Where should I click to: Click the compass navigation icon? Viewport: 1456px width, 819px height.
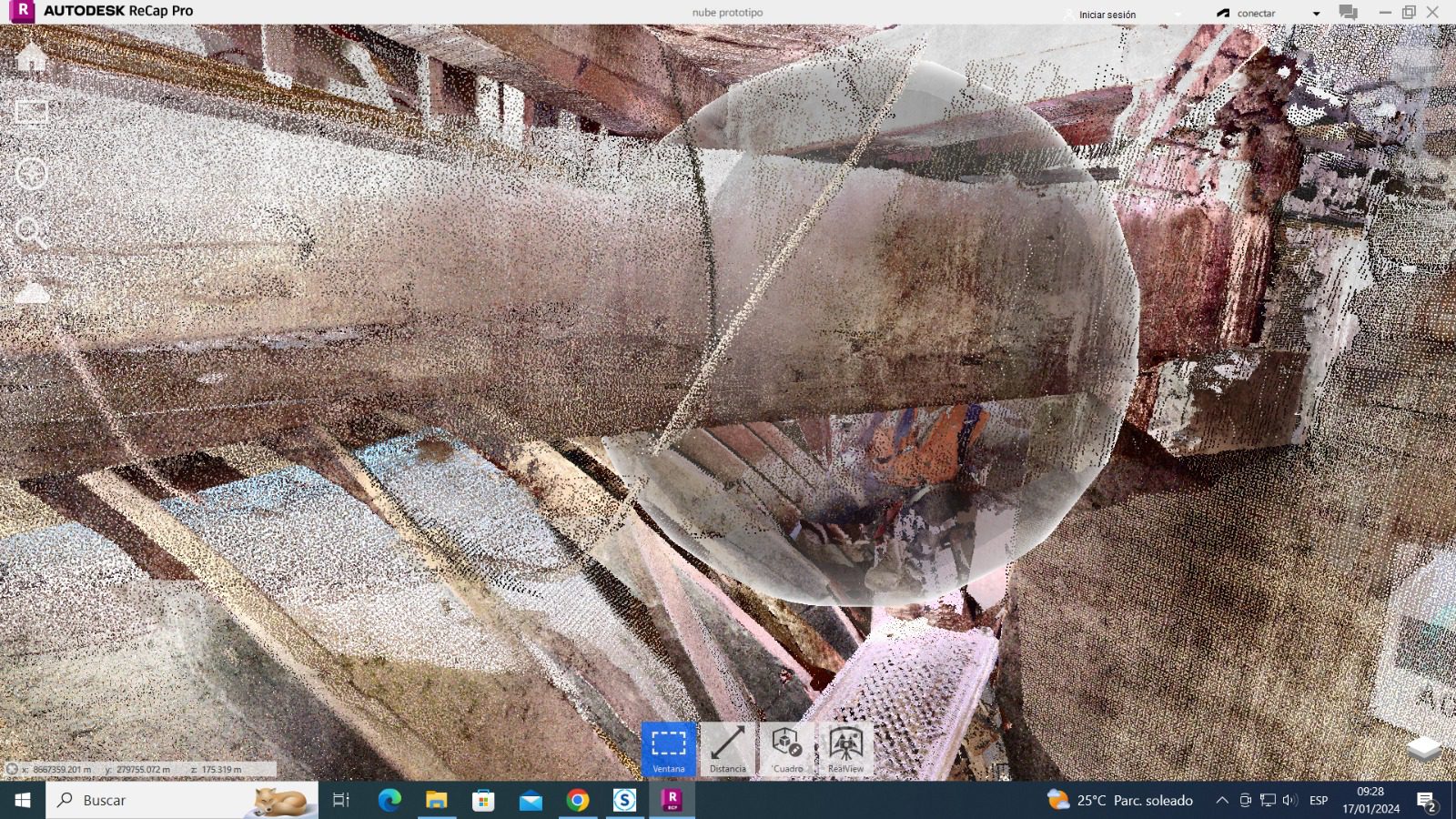(x=32, y=173)
